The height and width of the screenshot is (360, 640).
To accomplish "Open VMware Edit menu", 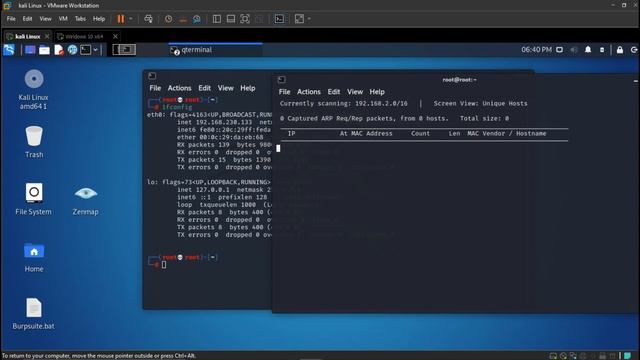I will pos(27,19).
